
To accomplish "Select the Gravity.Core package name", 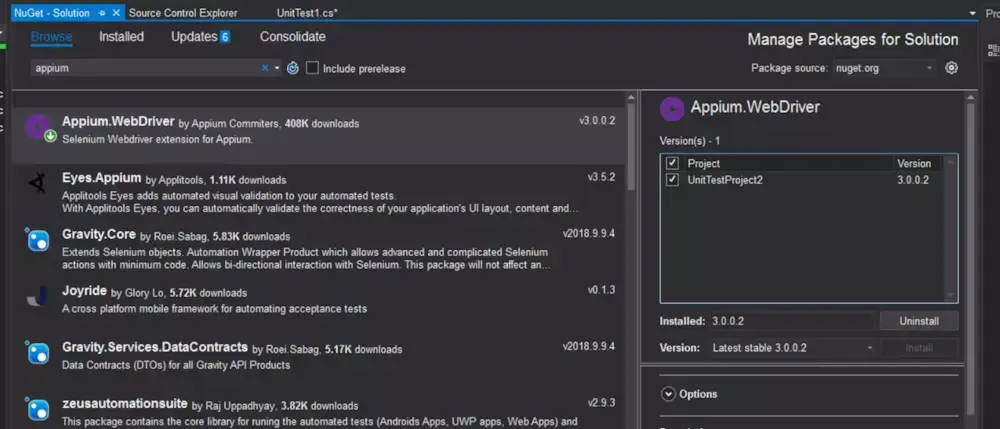I will point(99,235).
